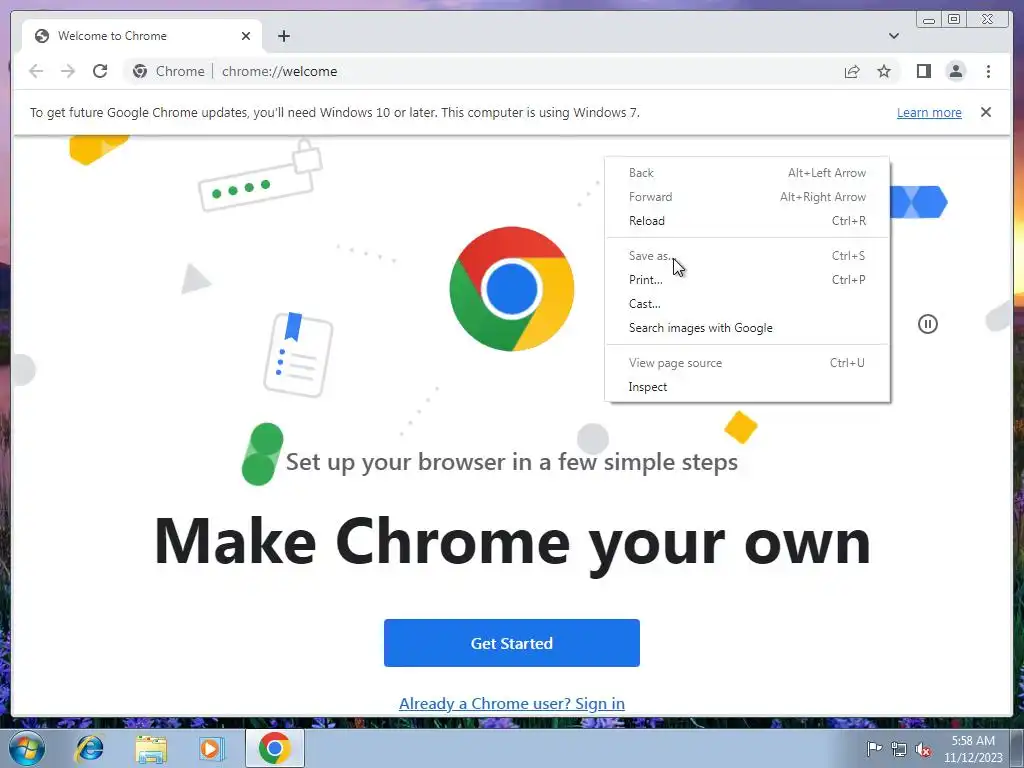Open Windows Media Player from the taskbar
This screenshot has height=768, width=1024.
[211, 749]
